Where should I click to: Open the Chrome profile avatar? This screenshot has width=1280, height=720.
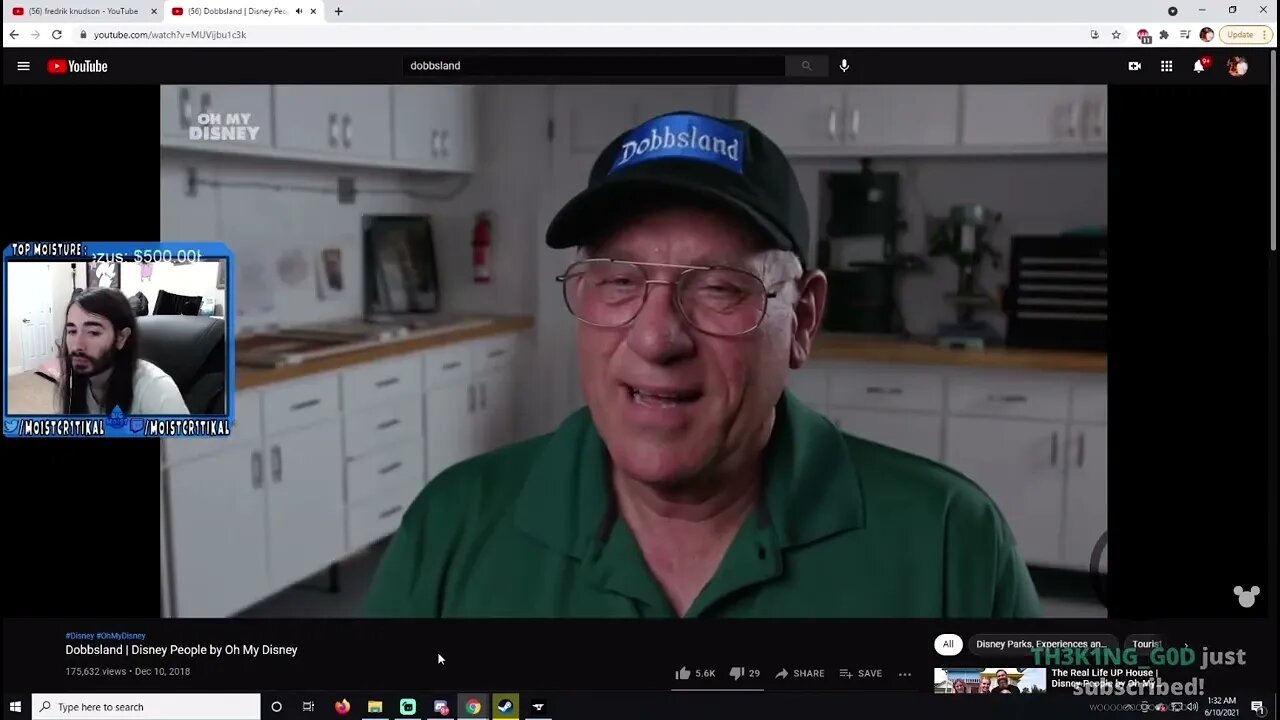click(1207, 35)
